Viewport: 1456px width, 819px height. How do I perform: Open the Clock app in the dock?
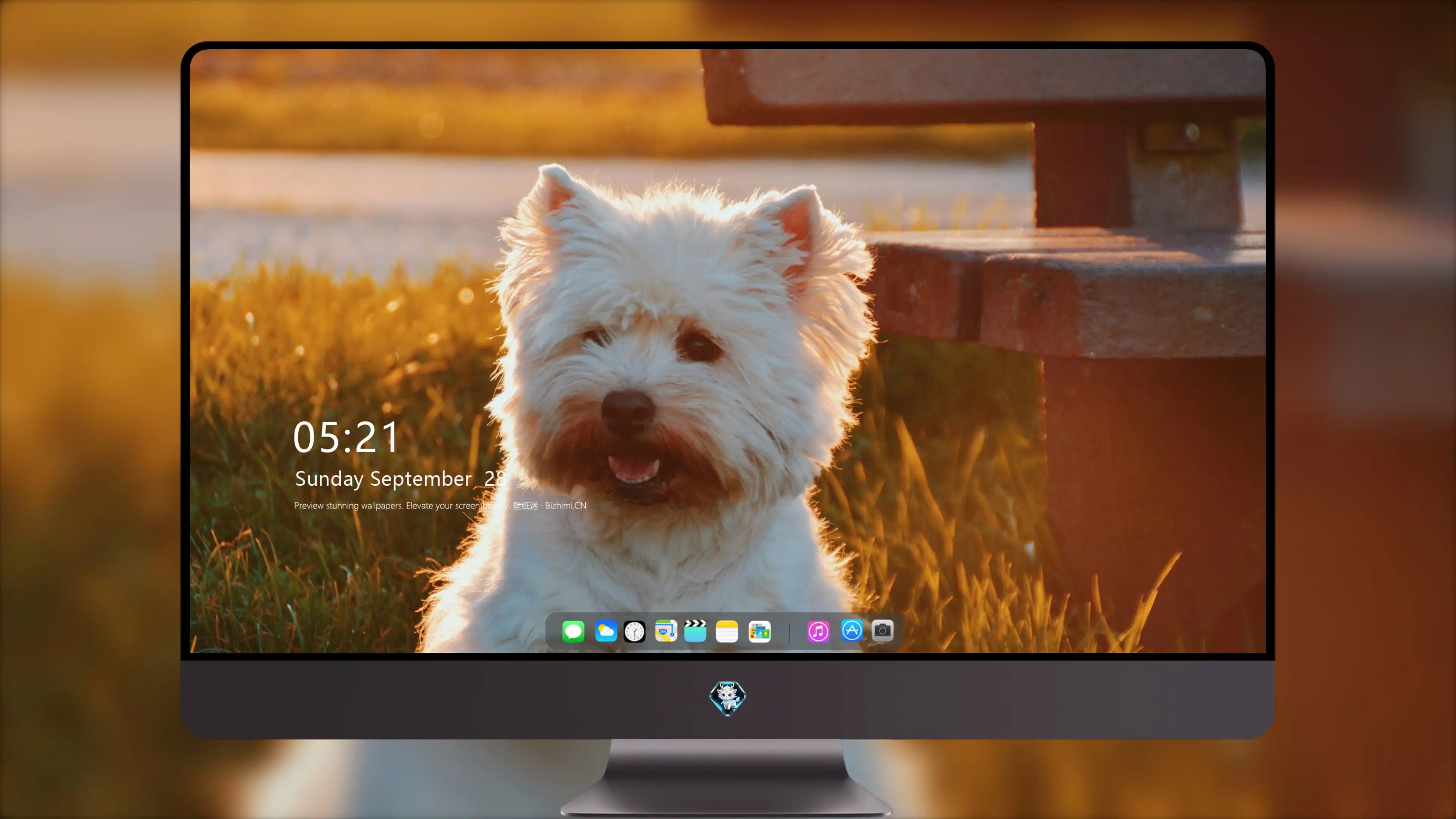634,631
